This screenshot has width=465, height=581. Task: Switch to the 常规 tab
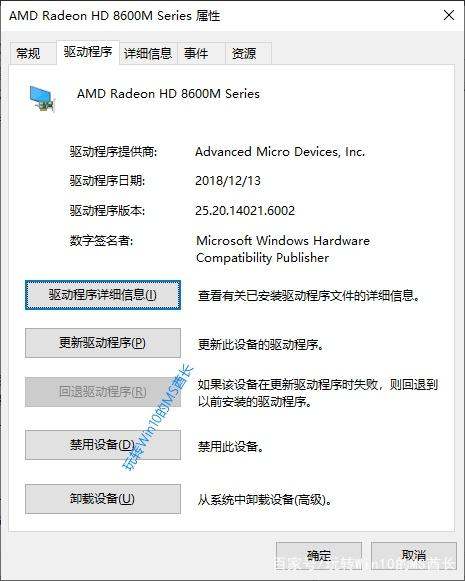[x=29, y=53]
